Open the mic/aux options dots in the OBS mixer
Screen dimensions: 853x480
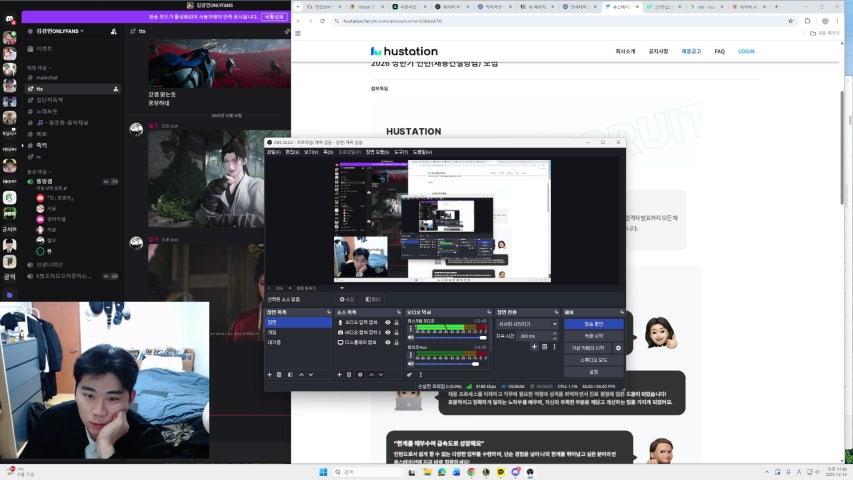tap(411, 355)
